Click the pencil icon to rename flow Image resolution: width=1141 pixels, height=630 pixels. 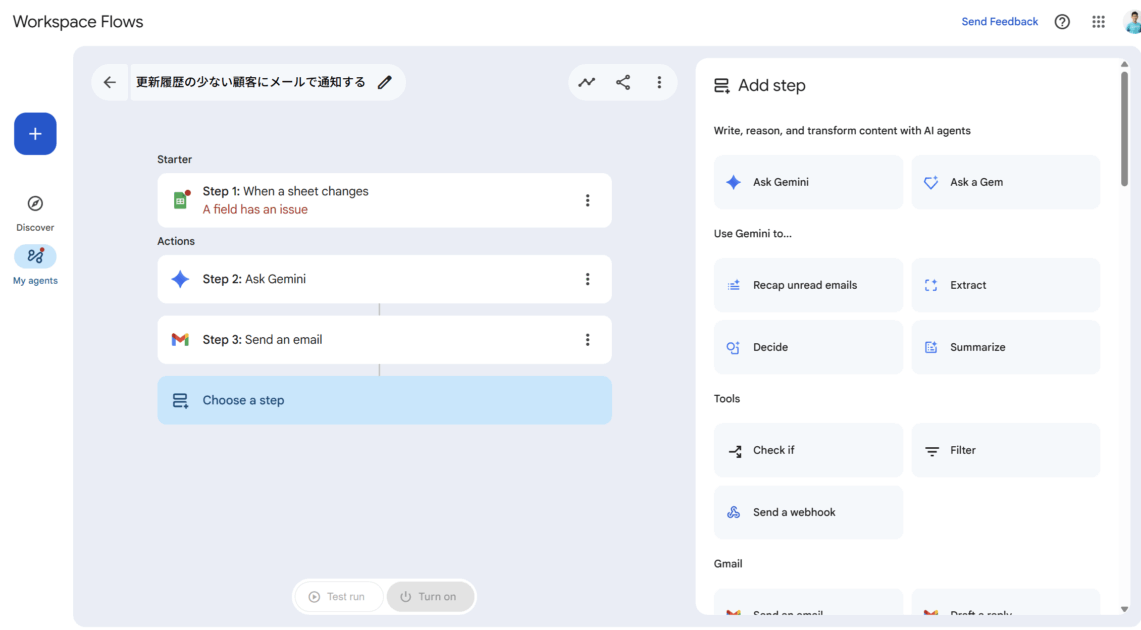(385, 83)
